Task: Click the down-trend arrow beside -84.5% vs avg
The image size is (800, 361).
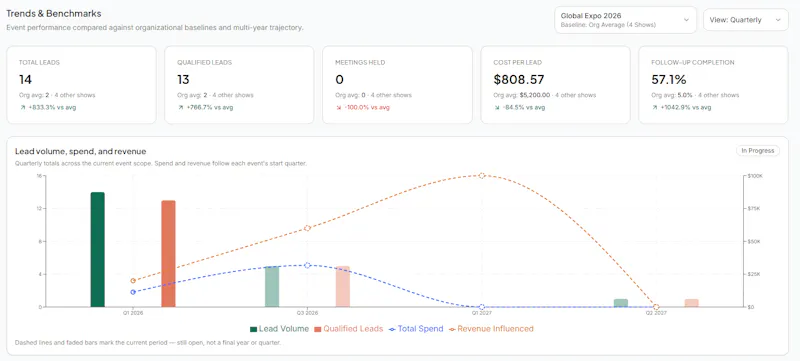Action: coord(496,108)
